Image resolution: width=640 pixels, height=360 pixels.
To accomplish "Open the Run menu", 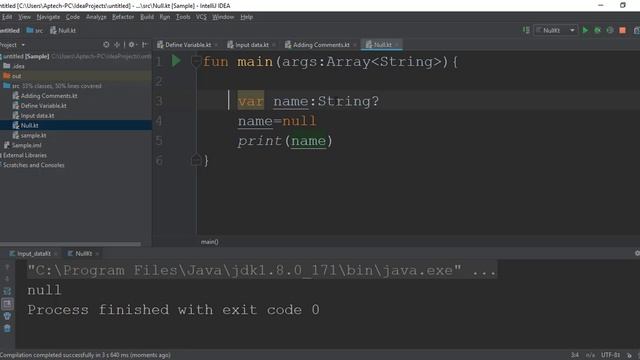I will pos(164,17).
